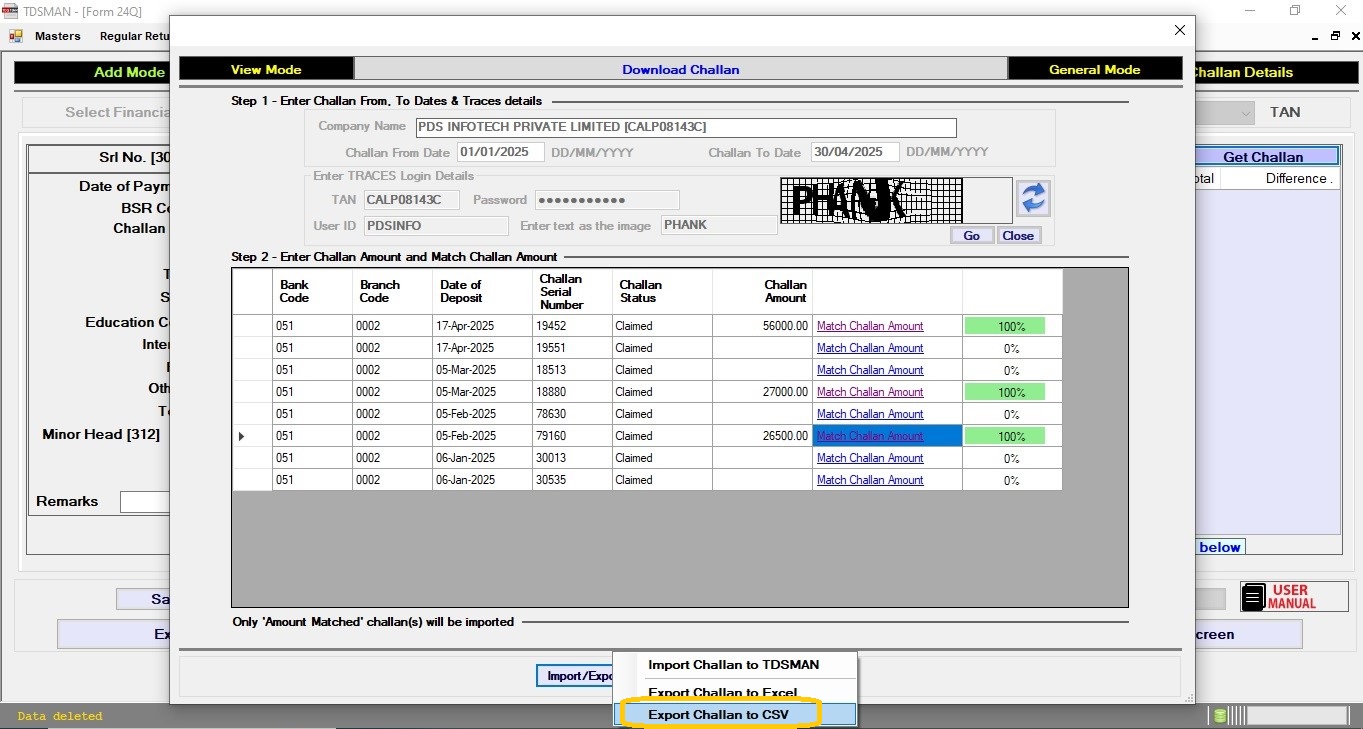1363x729 pixels.
Task: Choose Export Challan to CSV
Action: coord(718,714)
